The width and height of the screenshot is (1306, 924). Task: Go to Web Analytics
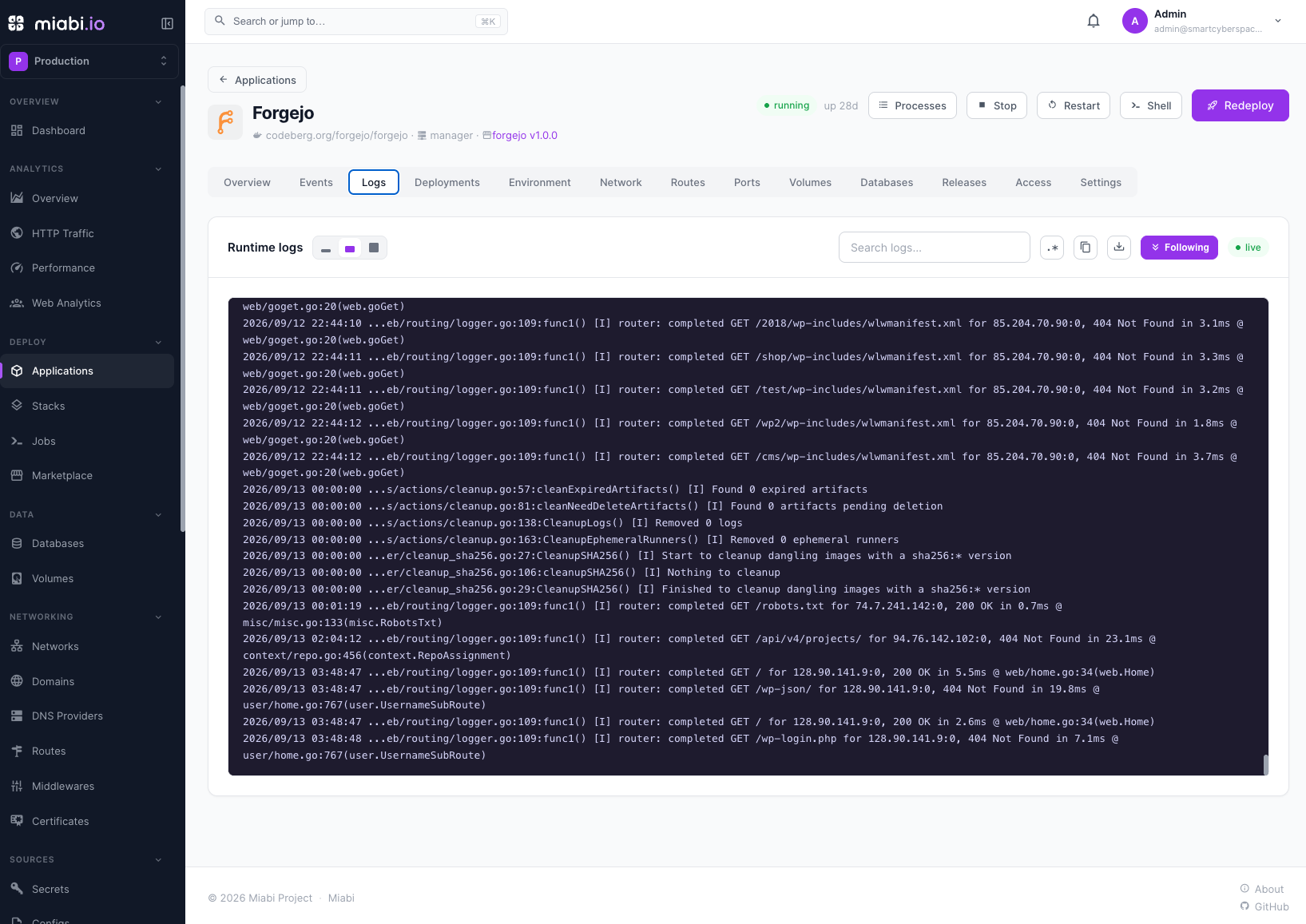pyautogui.click(x=87, y=303)
